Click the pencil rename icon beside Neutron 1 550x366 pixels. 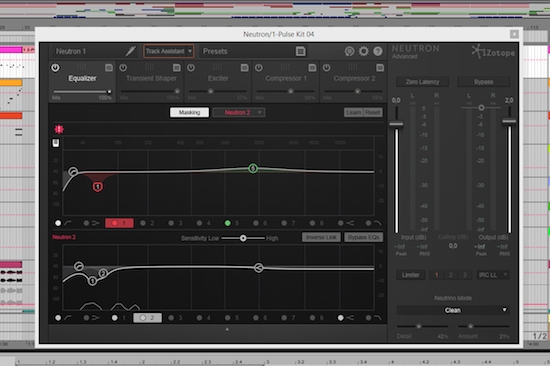tap(130, 51)
